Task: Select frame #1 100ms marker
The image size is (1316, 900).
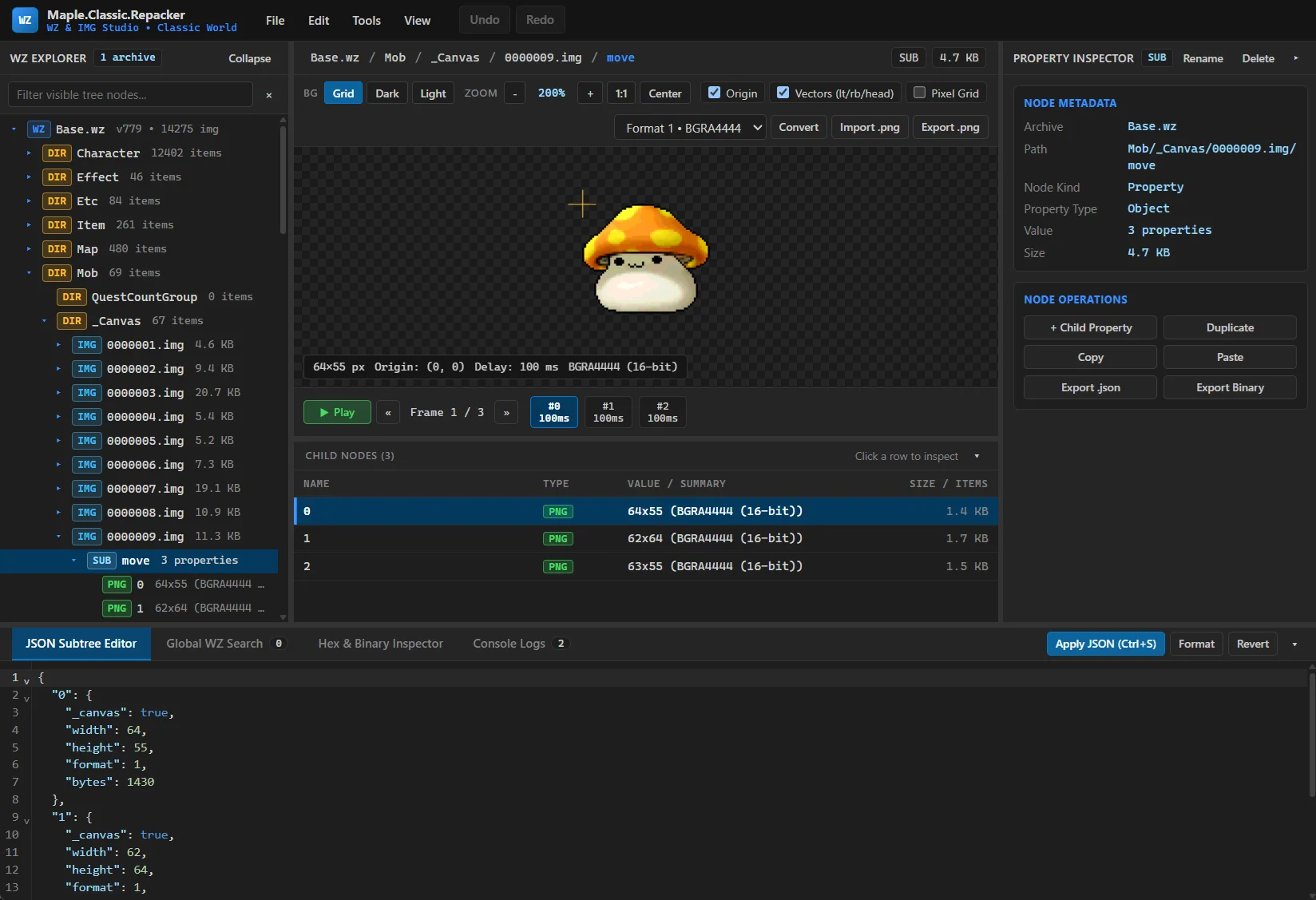Action: point(608,412)
